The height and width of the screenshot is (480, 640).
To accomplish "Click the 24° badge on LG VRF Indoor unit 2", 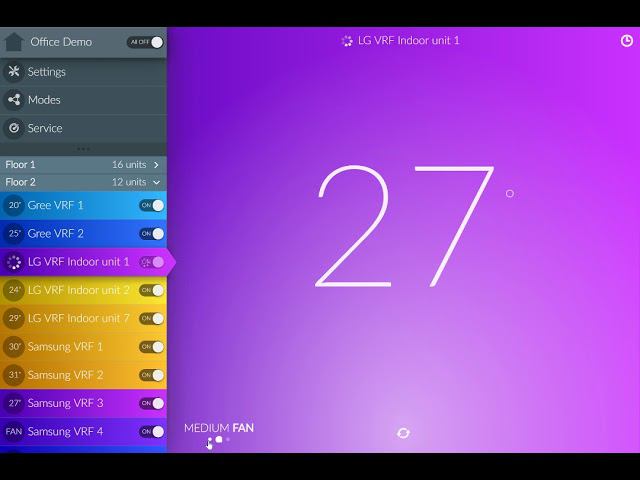I will tap(14, 290).
